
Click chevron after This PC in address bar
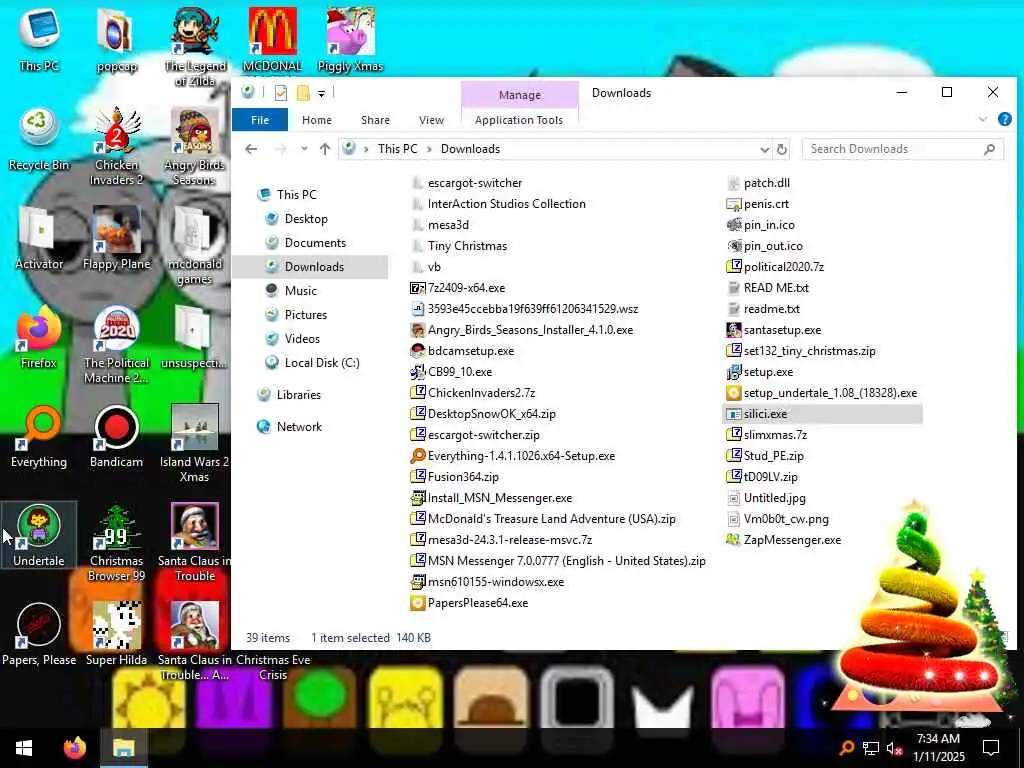(x=429, y=149)
